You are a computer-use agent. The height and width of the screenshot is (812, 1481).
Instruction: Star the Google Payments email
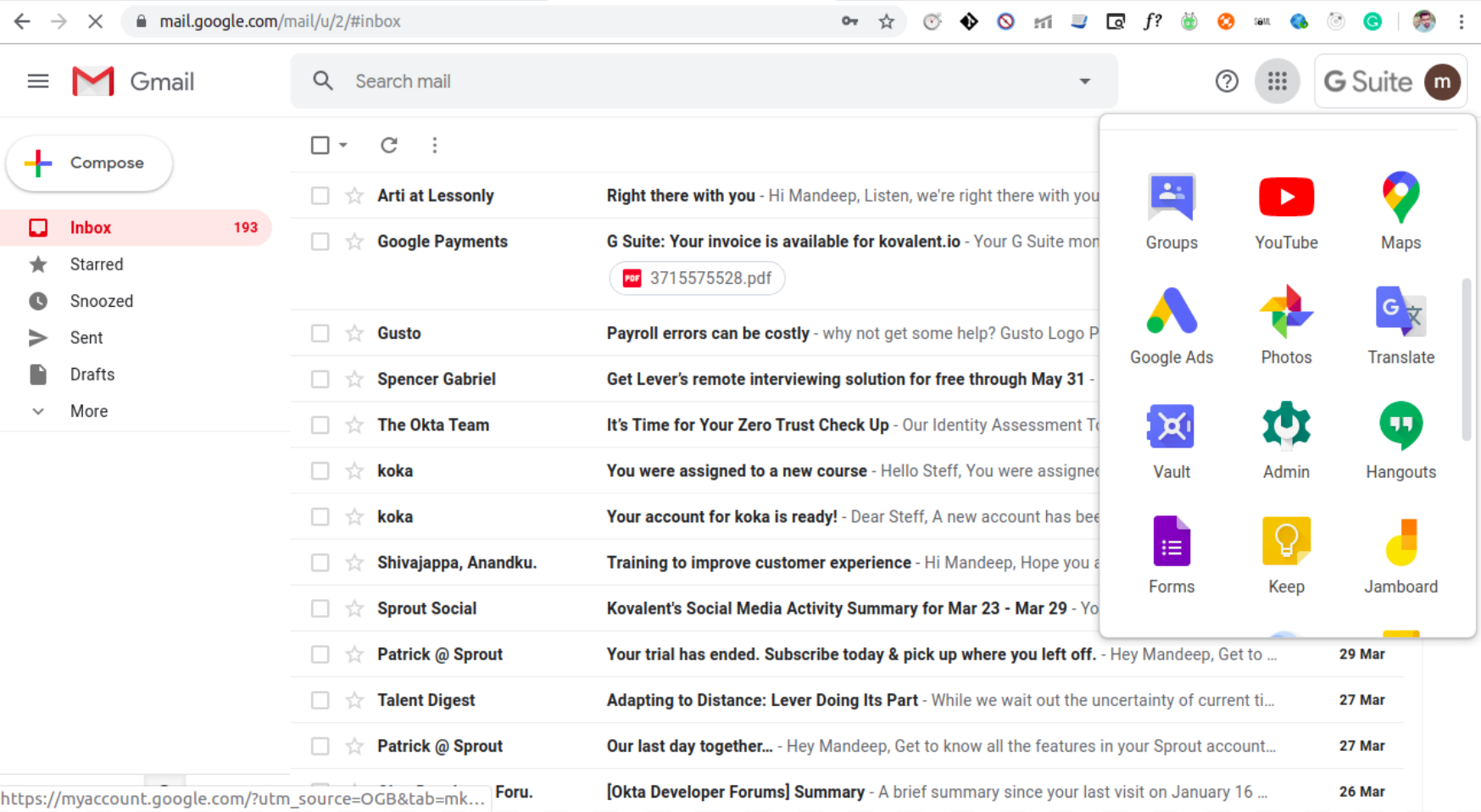pyautogui.click(x=354, y=242)
